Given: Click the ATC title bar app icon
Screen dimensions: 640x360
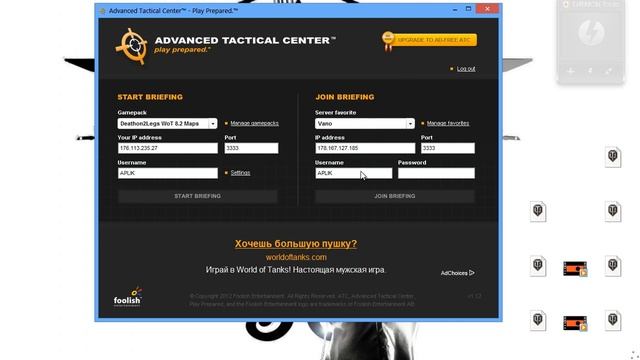Looking at the screenshot, I should tap(102, 11).
